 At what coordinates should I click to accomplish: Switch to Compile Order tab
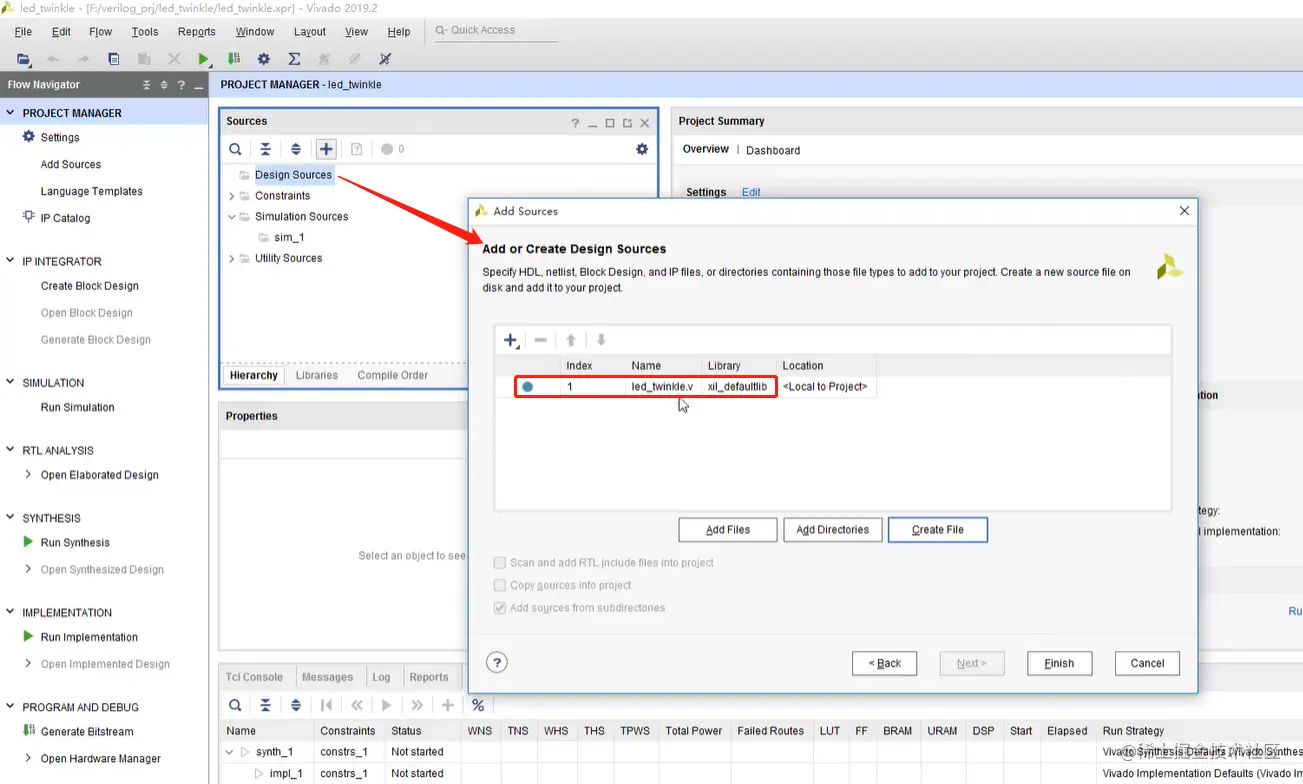tap(393, 375)
